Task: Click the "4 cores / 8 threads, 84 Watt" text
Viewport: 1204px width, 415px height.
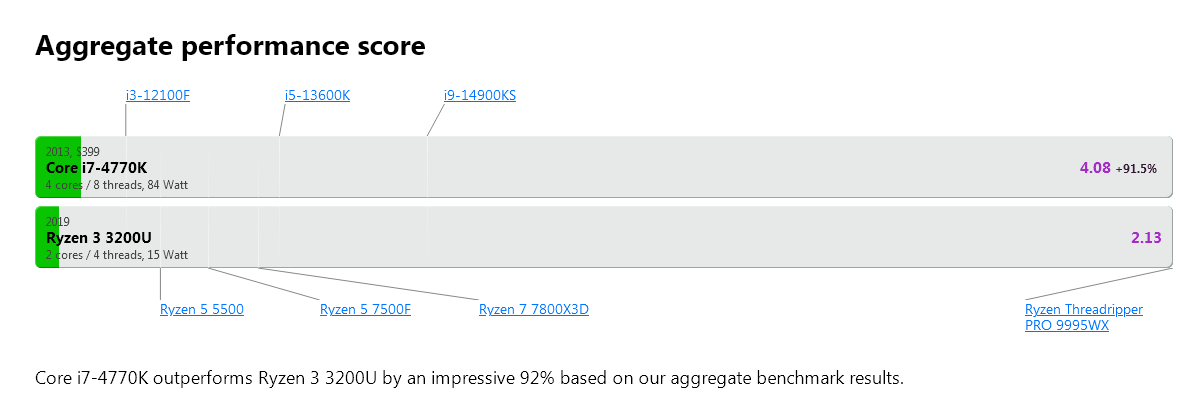Action: point(117,185)
